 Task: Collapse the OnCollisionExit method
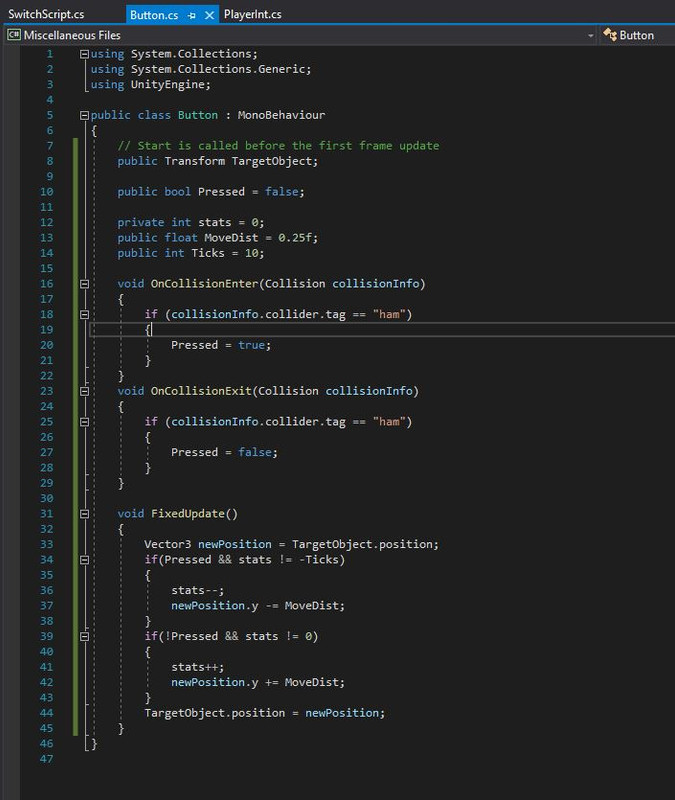point(85,391)
